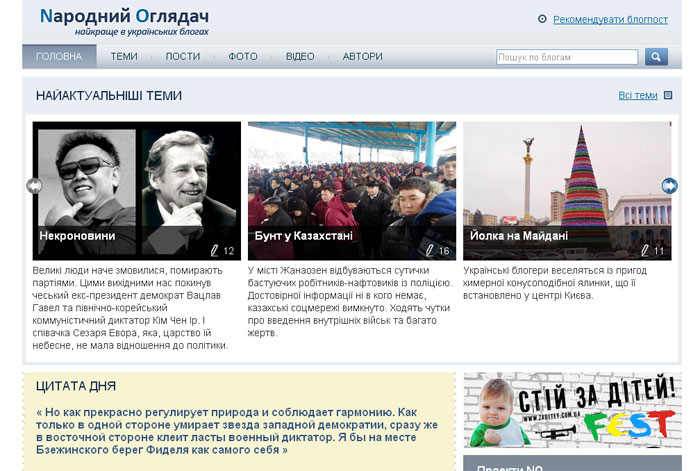Open the ВІДЕО section
The image size is (700, 471).
point(299,57)
